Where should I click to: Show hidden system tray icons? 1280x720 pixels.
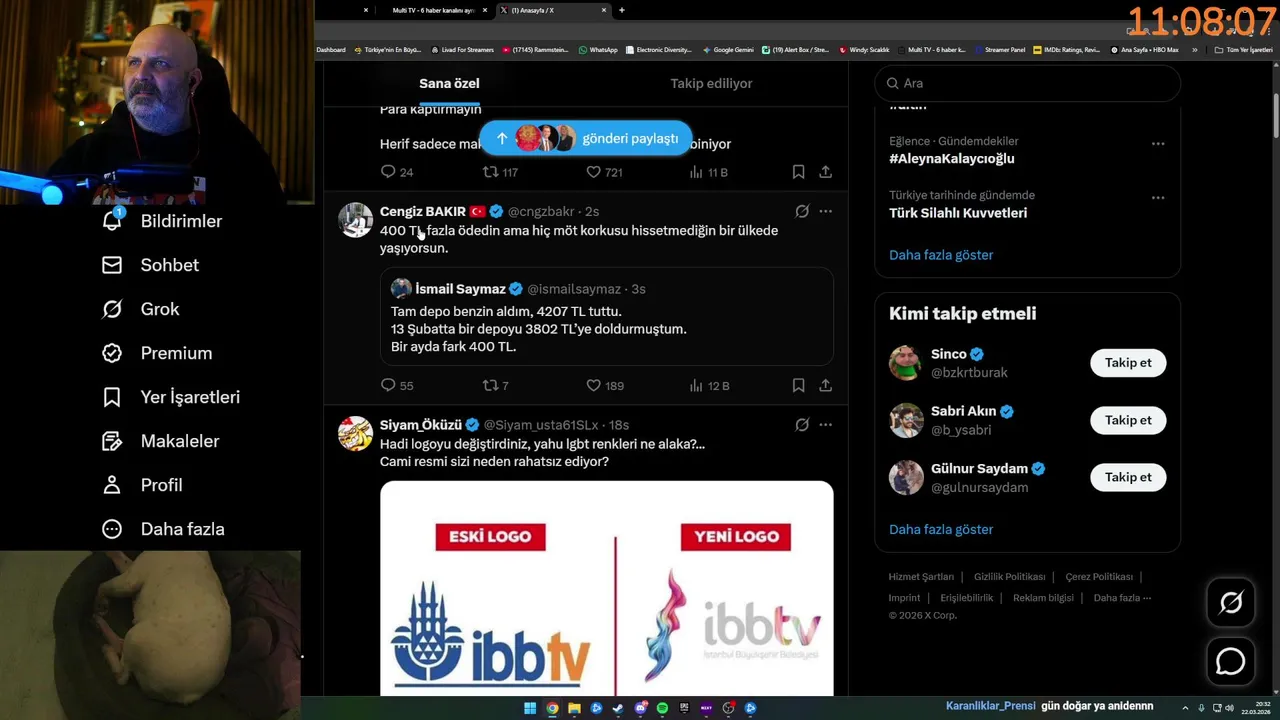click(x=1186, y=708)
